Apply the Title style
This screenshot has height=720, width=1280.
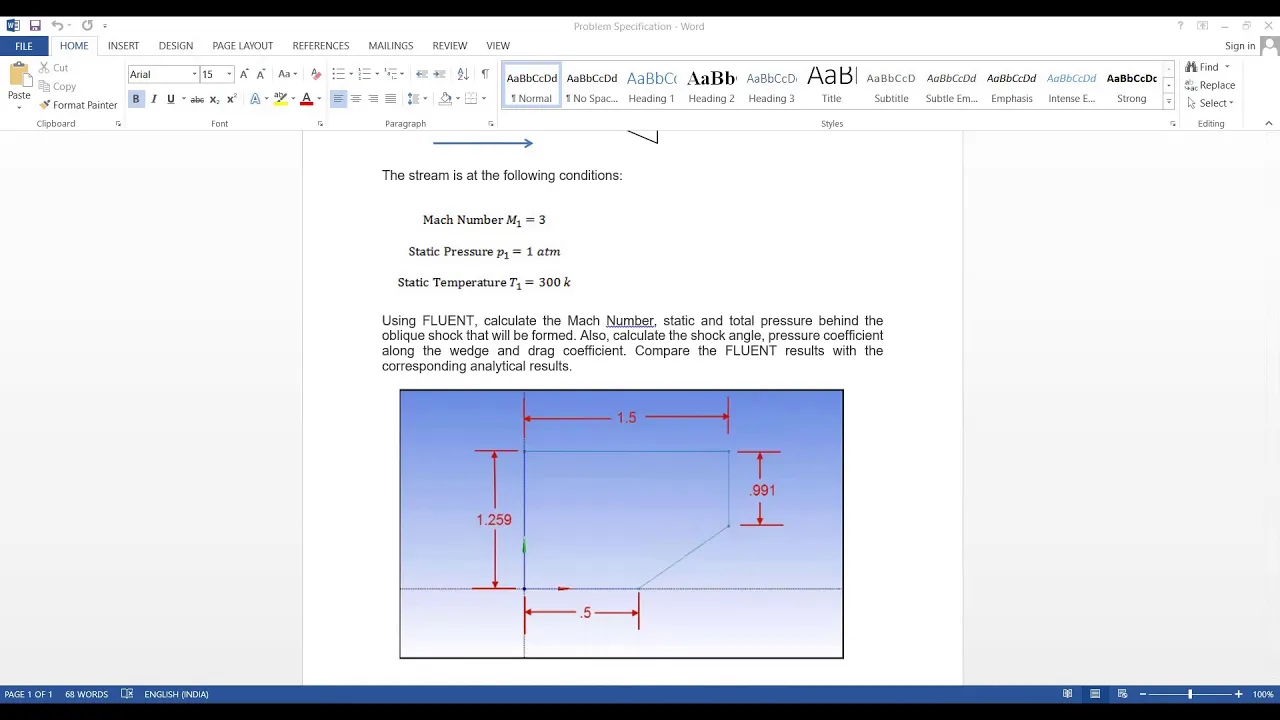tap(831, 87)
